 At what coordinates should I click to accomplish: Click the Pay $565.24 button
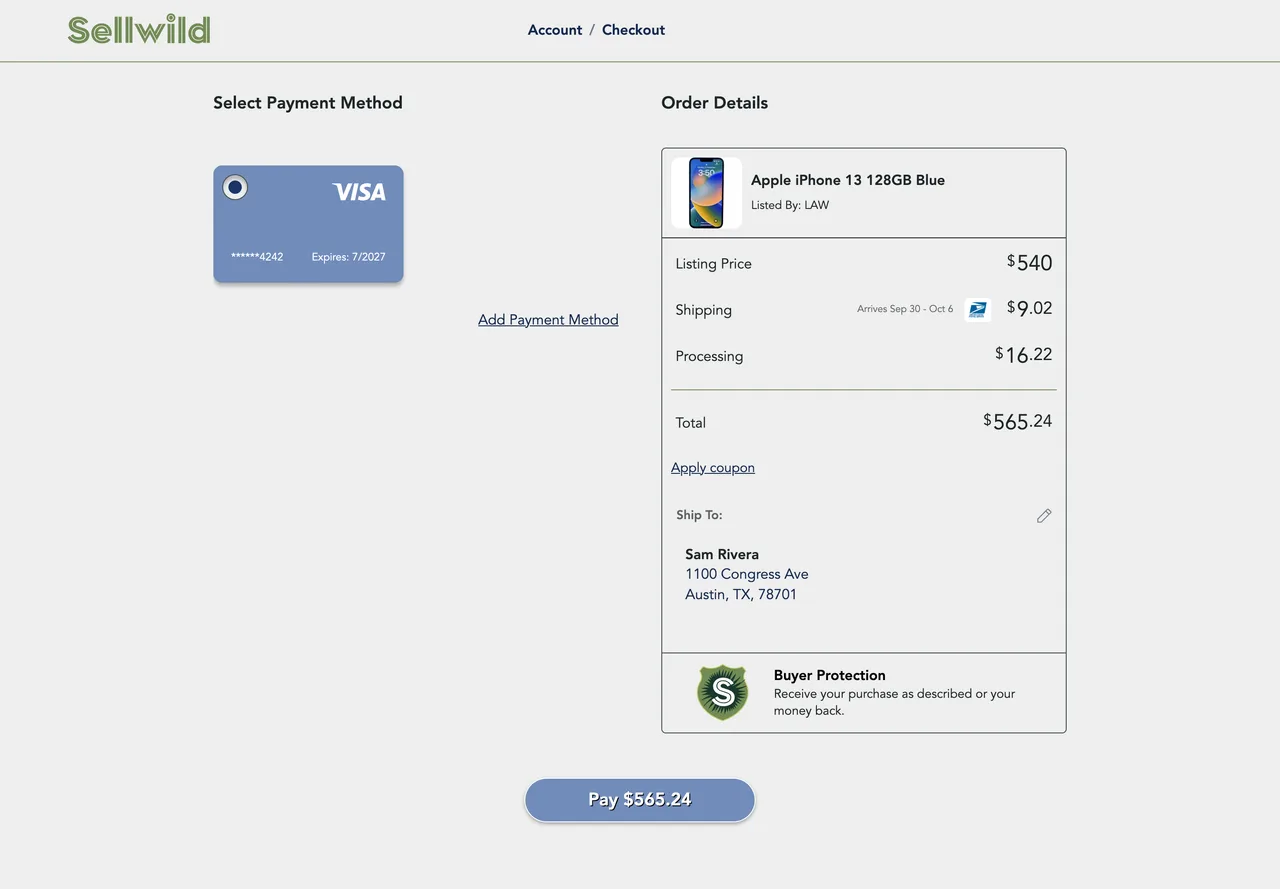click(640, 800)
